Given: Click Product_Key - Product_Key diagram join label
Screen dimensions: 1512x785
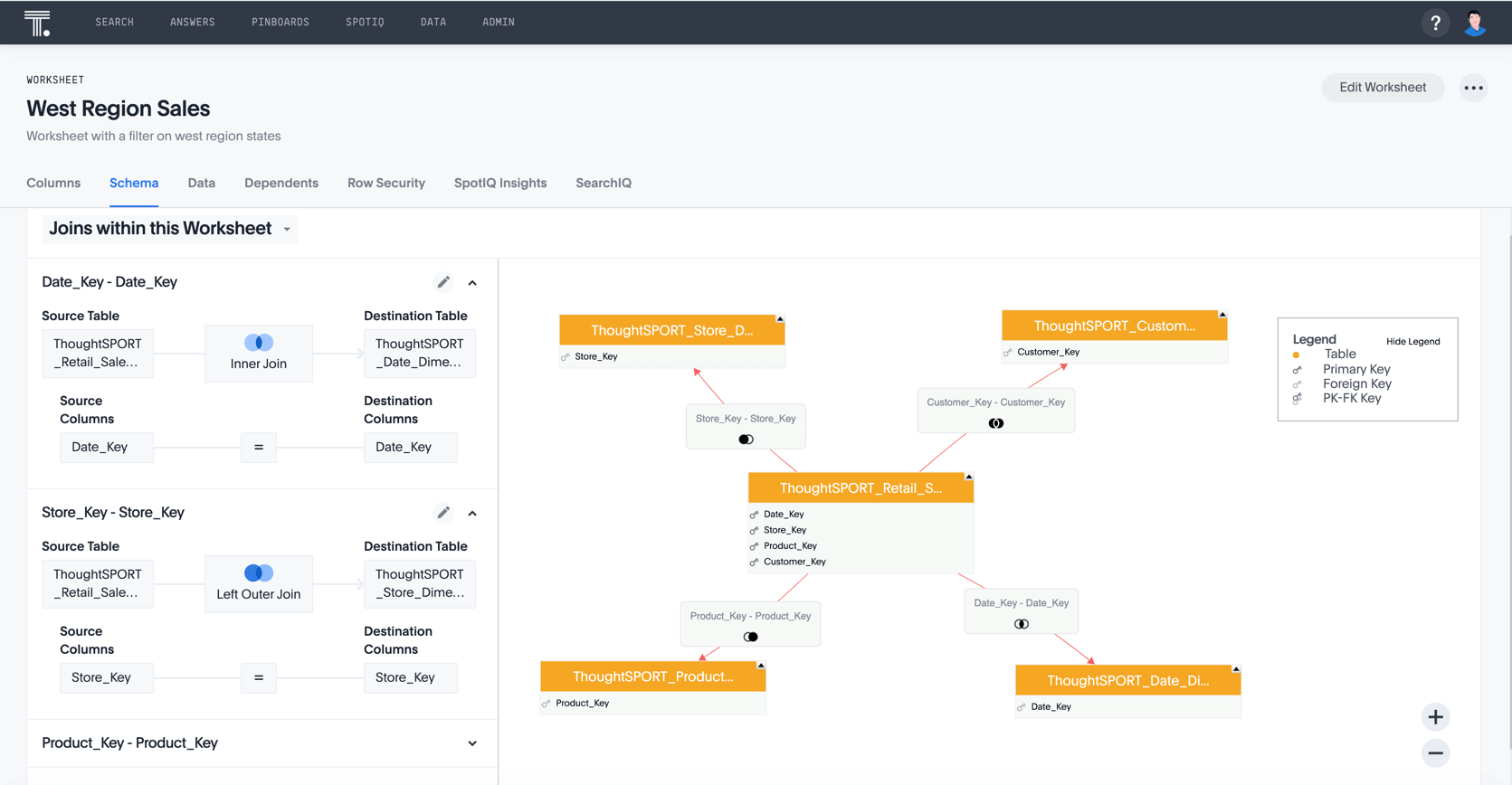Looking at the screenshot, I should click(x=750, y=616).
